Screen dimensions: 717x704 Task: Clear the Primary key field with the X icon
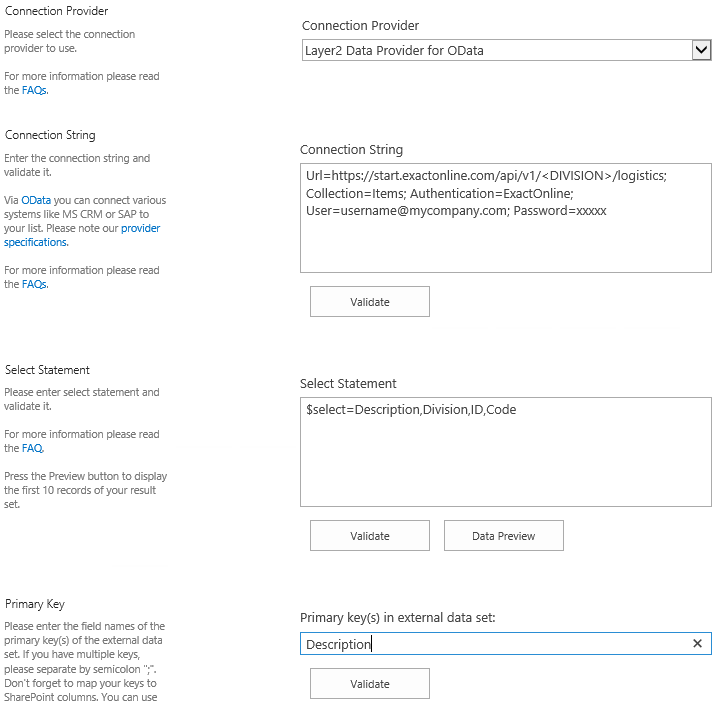[x=697, y=644]
